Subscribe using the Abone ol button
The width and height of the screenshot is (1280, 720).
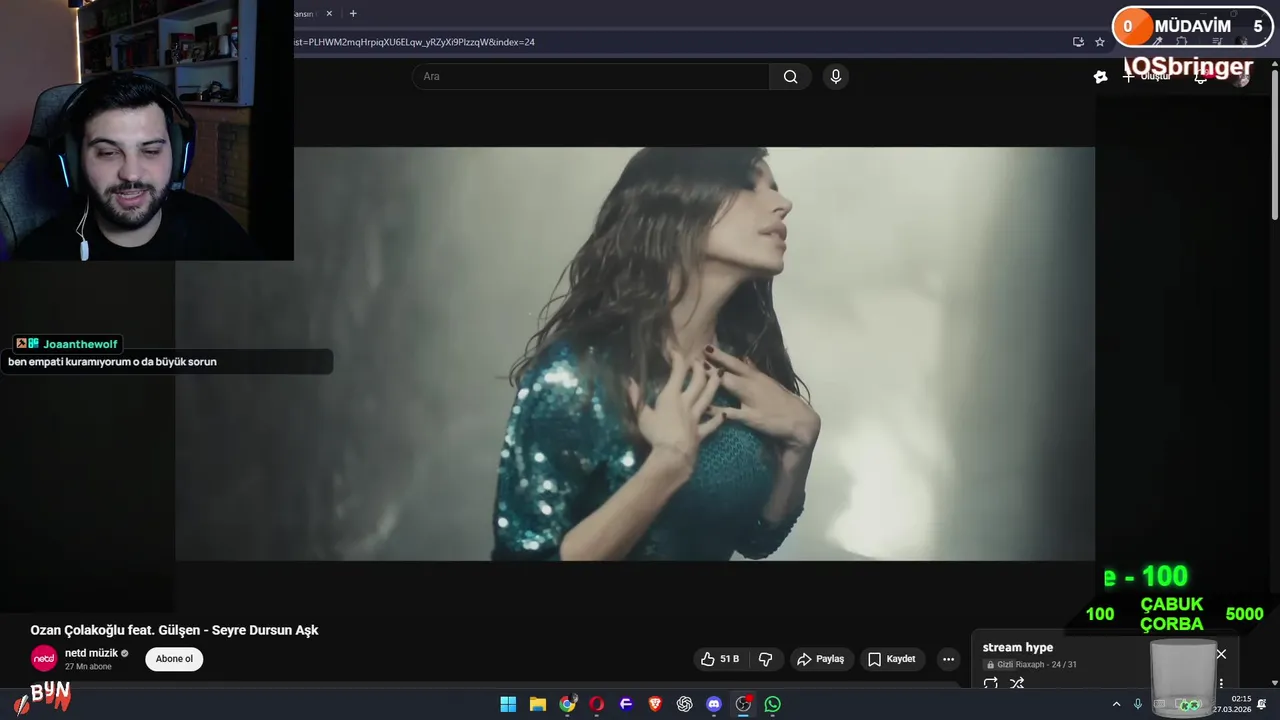(174, 659)
